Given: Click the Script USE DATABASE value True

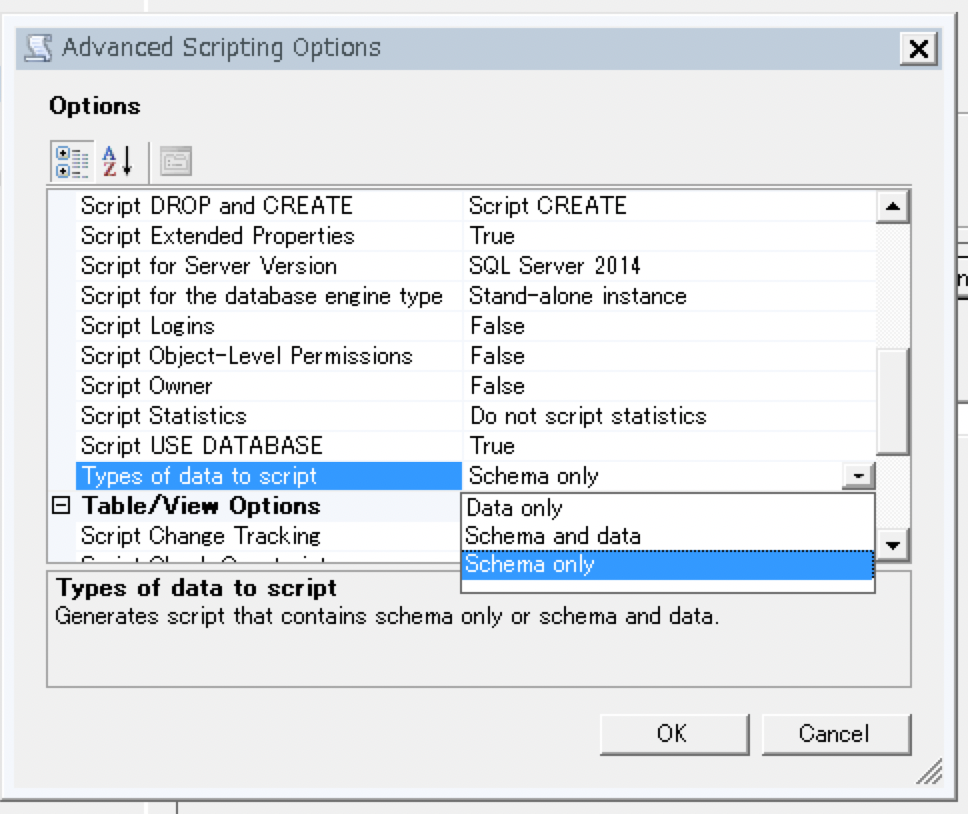Looking at the screenshot, I should click(x=492, y=446).
